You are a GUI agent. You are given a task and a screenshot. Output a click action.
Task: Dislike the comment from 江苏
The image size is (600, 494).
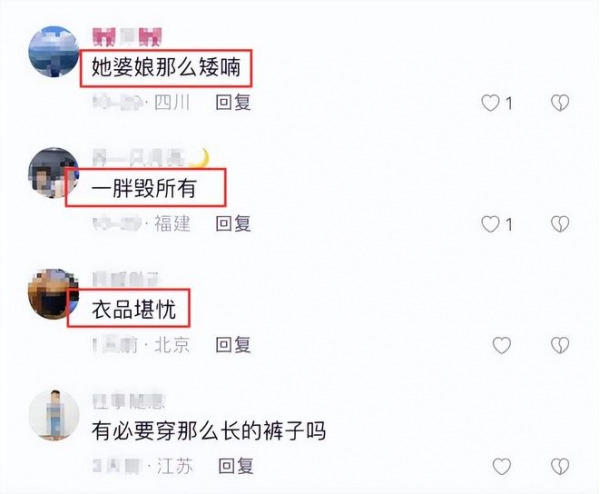coord(560,466)
